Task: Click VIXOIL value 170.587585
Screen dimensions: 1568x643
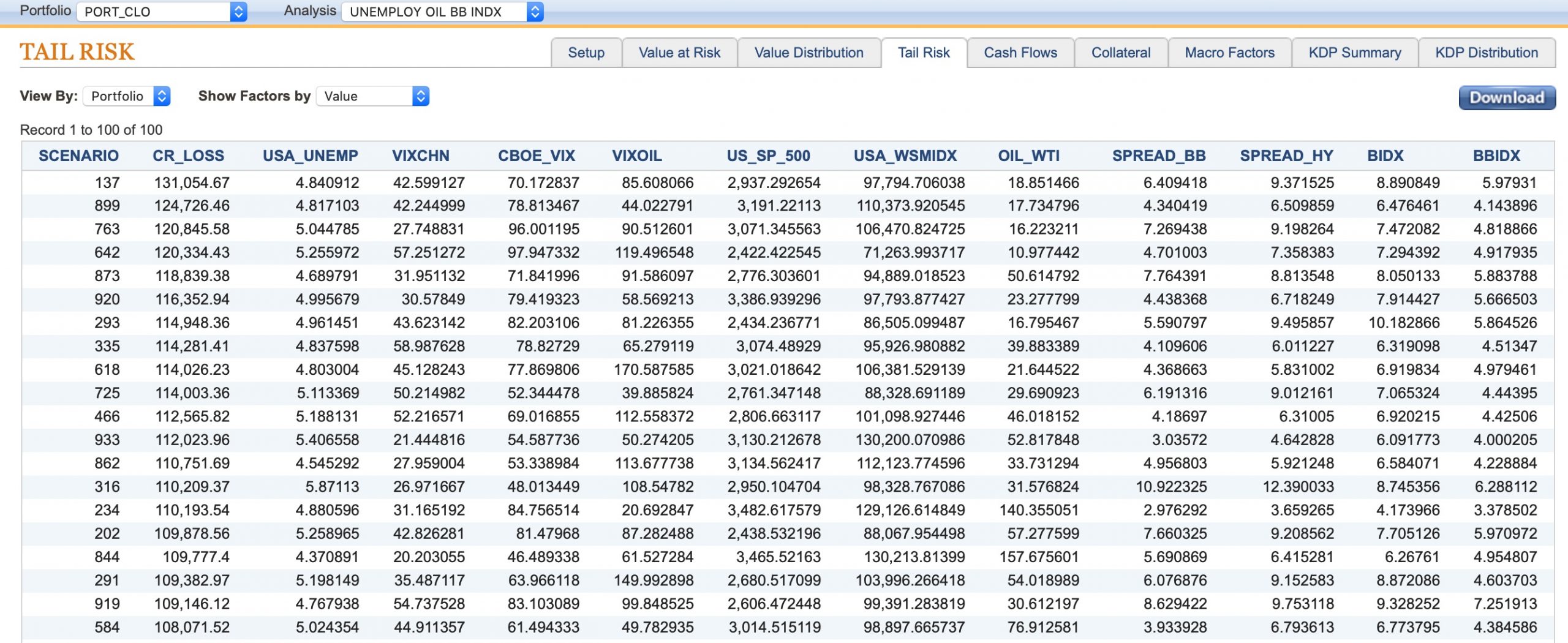Action: pos(654,369)
